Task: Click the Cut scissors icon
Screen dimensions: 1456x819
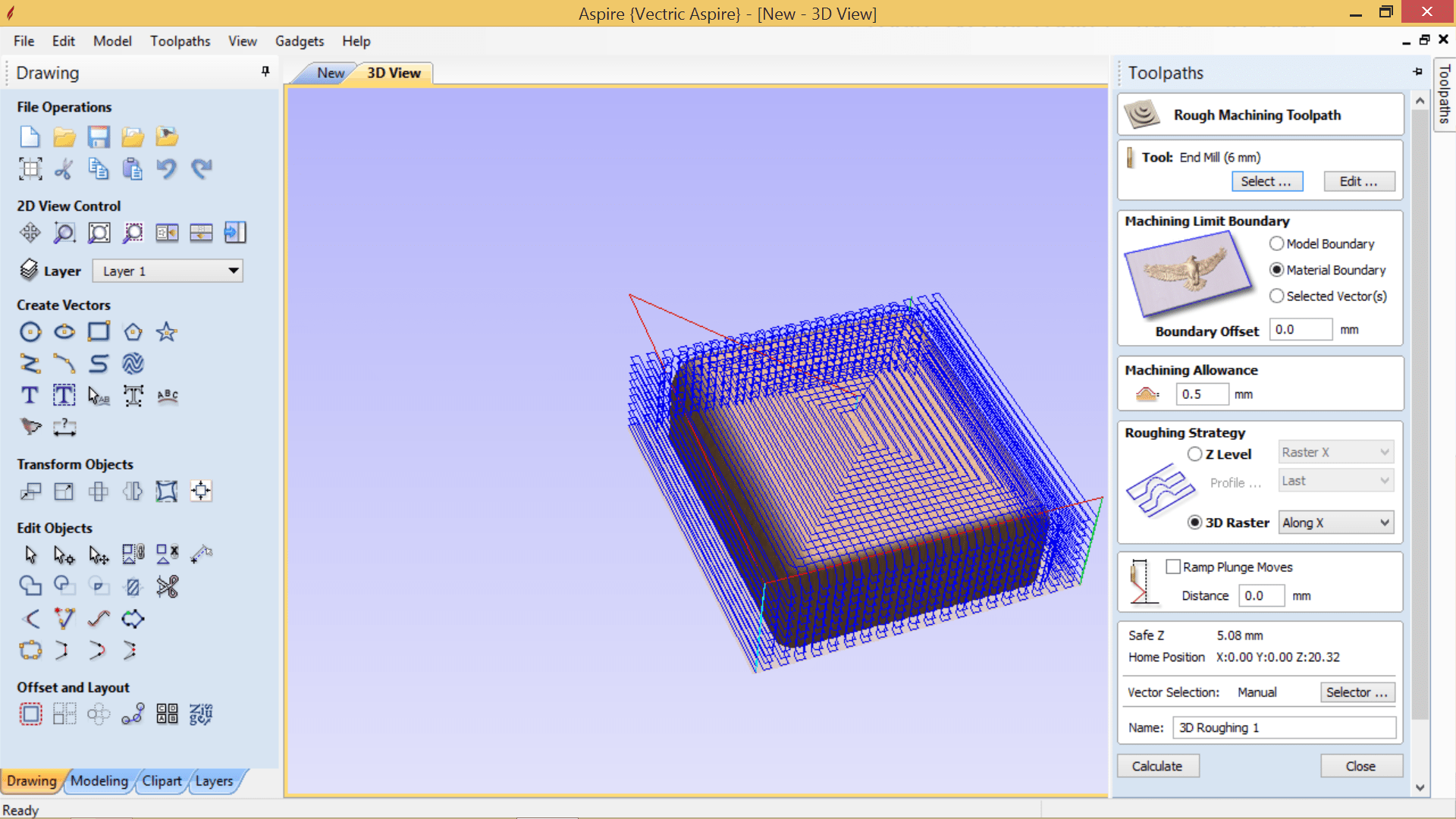Action: tap(64, 168)
